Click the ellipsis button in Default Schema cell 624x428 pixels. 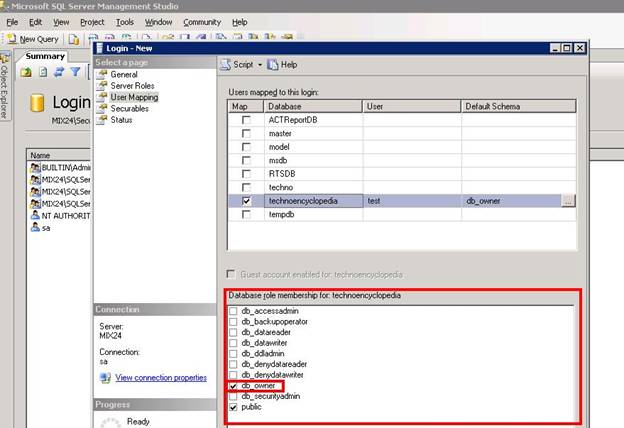pos(568,201)
